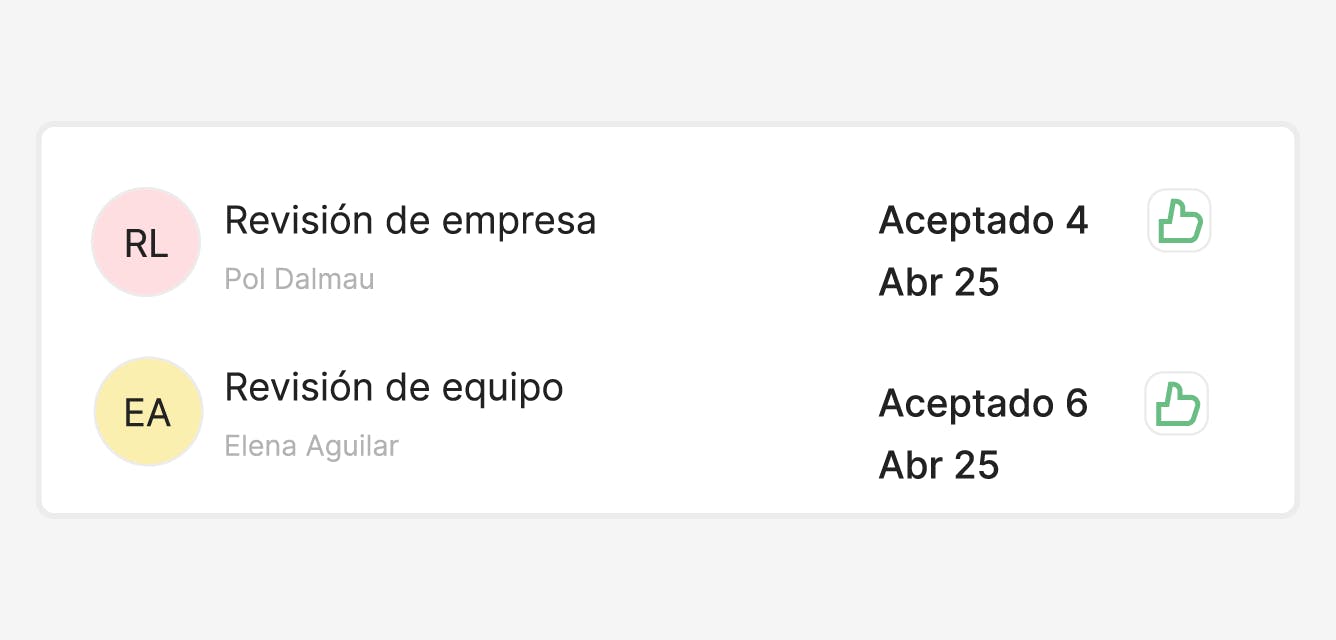1336x640 pixels.
Task: Select the Aceptado 6 status label
Action: coord(983,403)
